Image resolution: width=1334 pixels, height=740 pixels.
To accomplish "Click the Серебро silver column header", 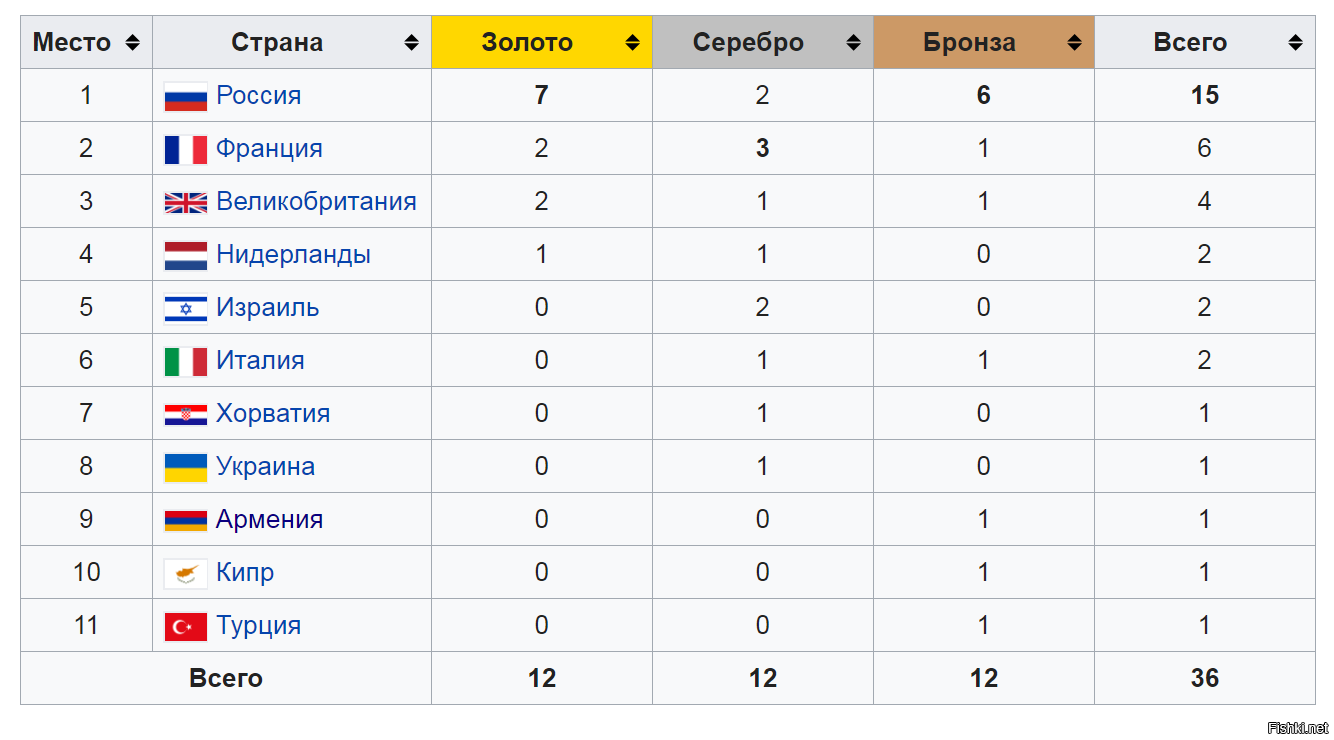I will [748, 43].
